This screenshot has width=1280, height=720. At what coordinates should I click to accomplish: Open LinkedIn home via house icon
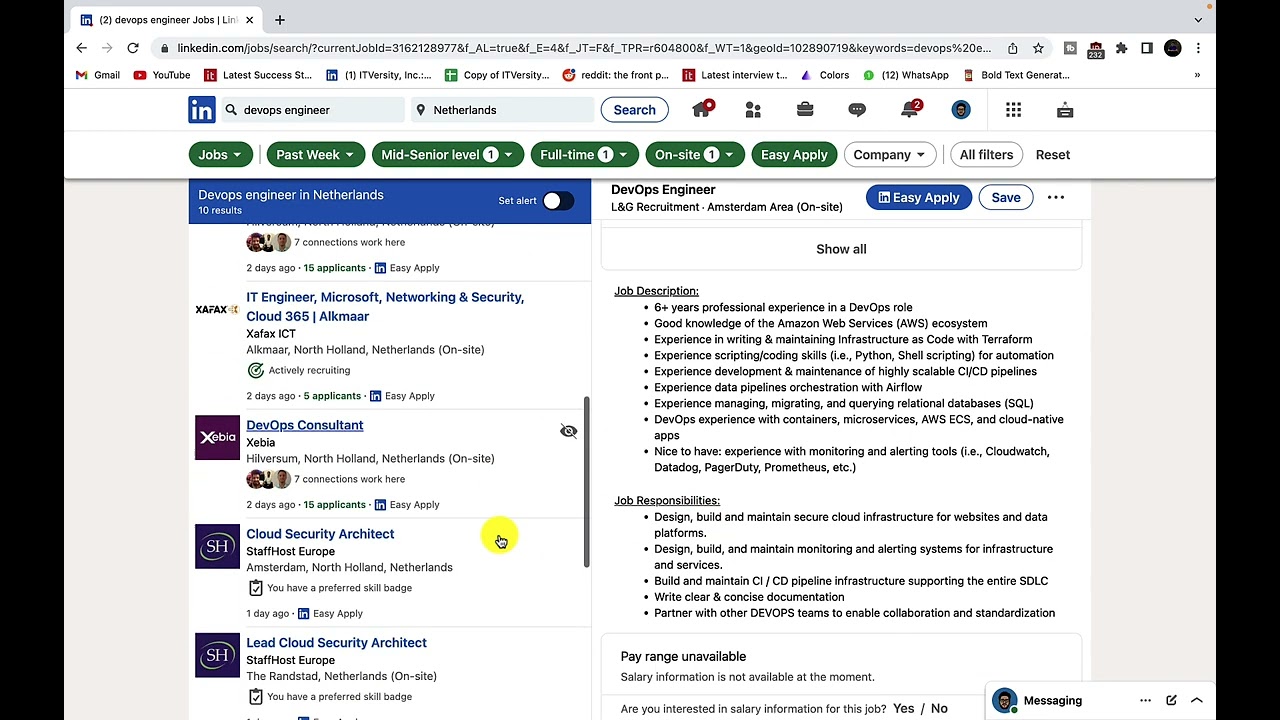[x=701, y=110]
